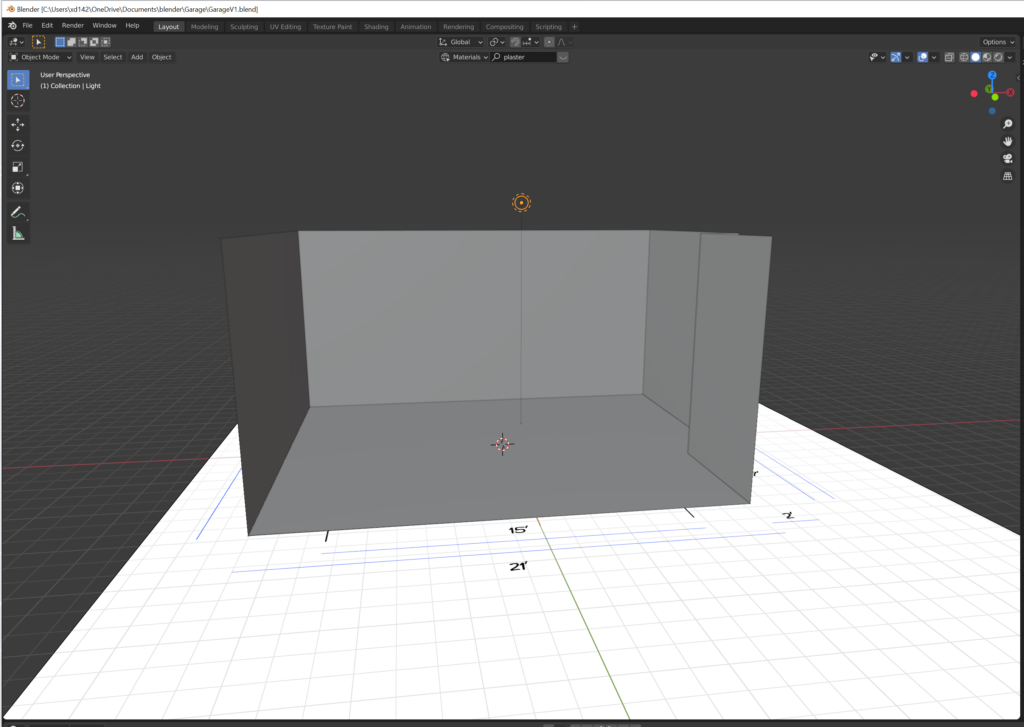Choose the Scale tool
The height and width of the screenshot is (727, 1024).
(18, 167)
